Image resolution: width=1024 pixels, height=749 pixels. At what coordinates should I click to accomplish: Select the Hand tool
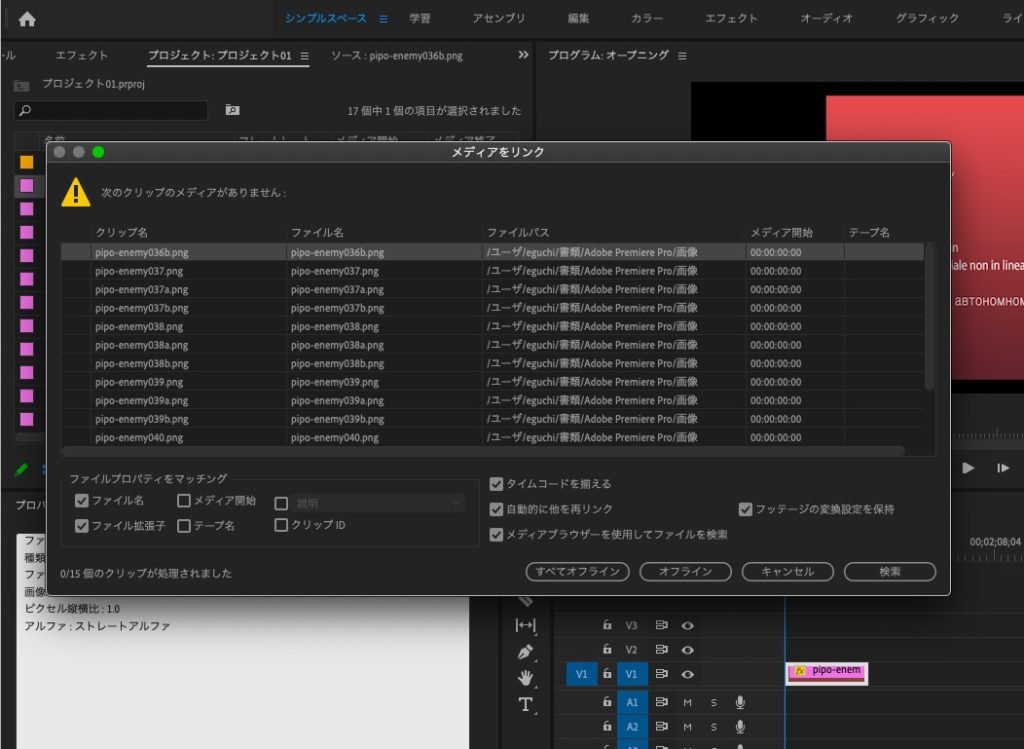click(526, 678)
